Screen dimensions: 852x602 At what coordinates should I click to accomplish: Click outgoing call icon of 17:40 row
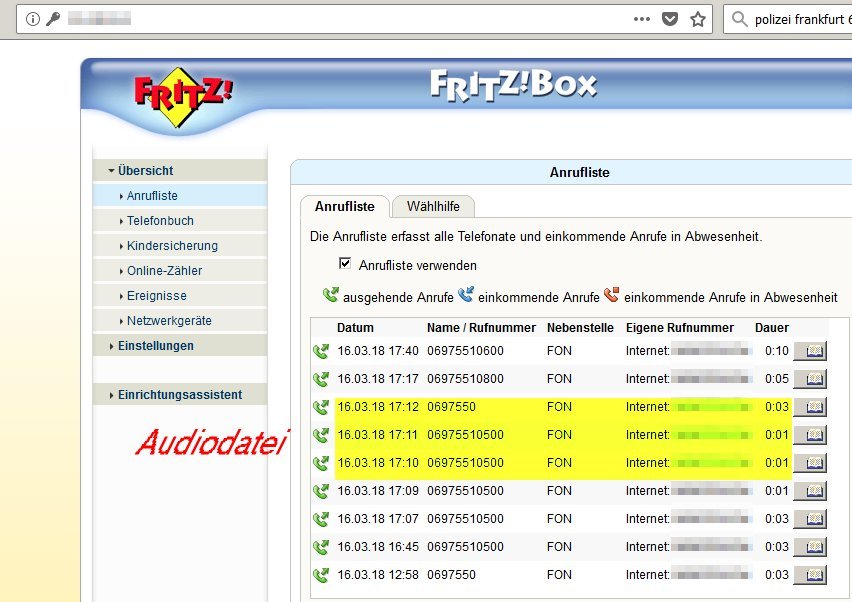coord(321,351)
